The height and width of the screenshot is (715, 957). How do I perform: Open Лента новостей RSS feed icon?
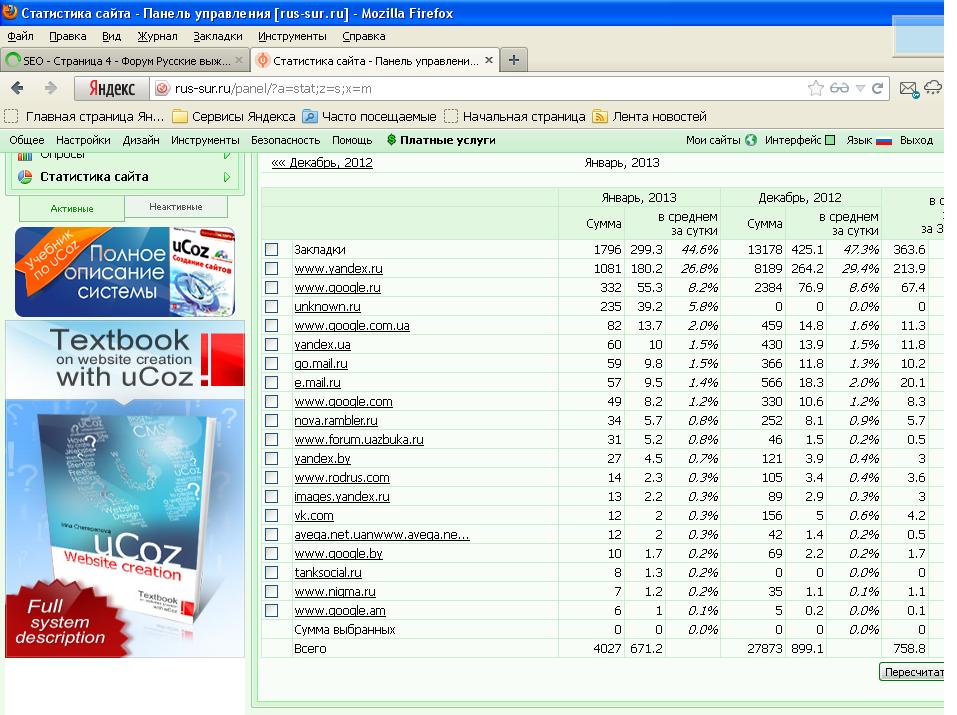(x=600, y=117)
